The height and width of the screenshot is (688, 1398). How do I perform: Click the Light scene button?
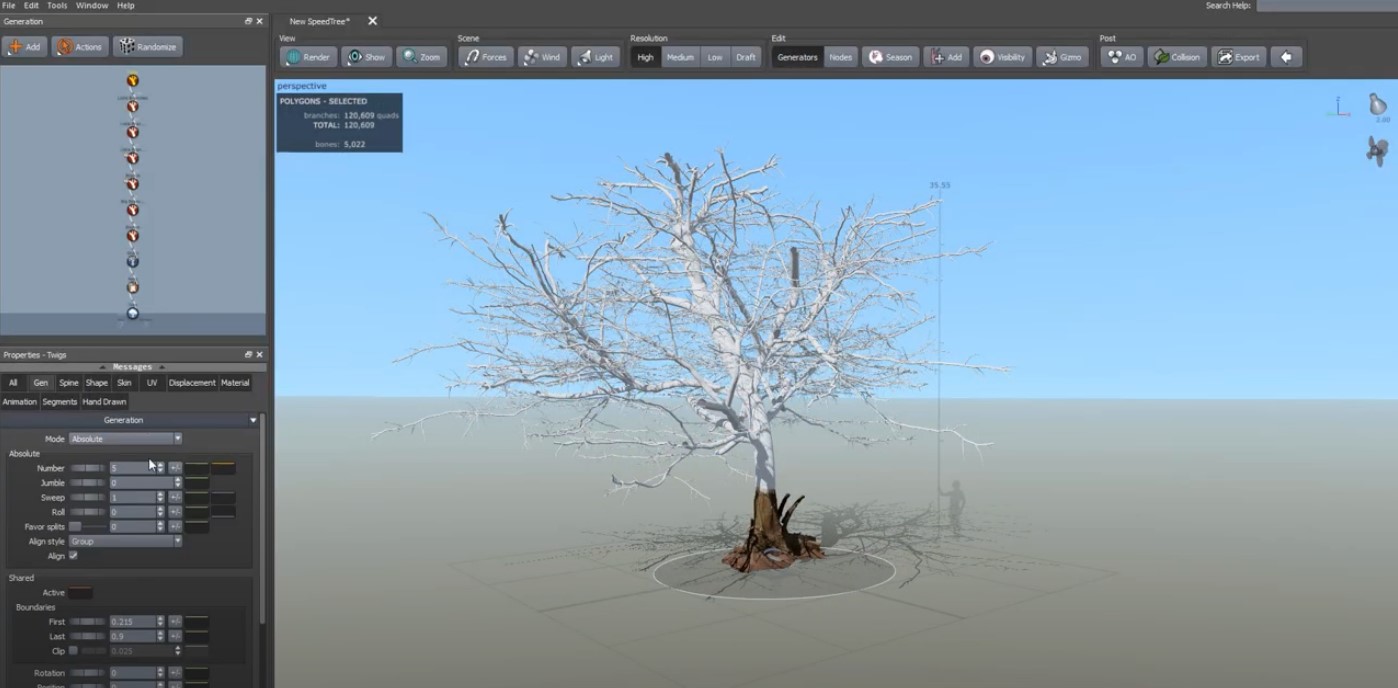point(596,57)
